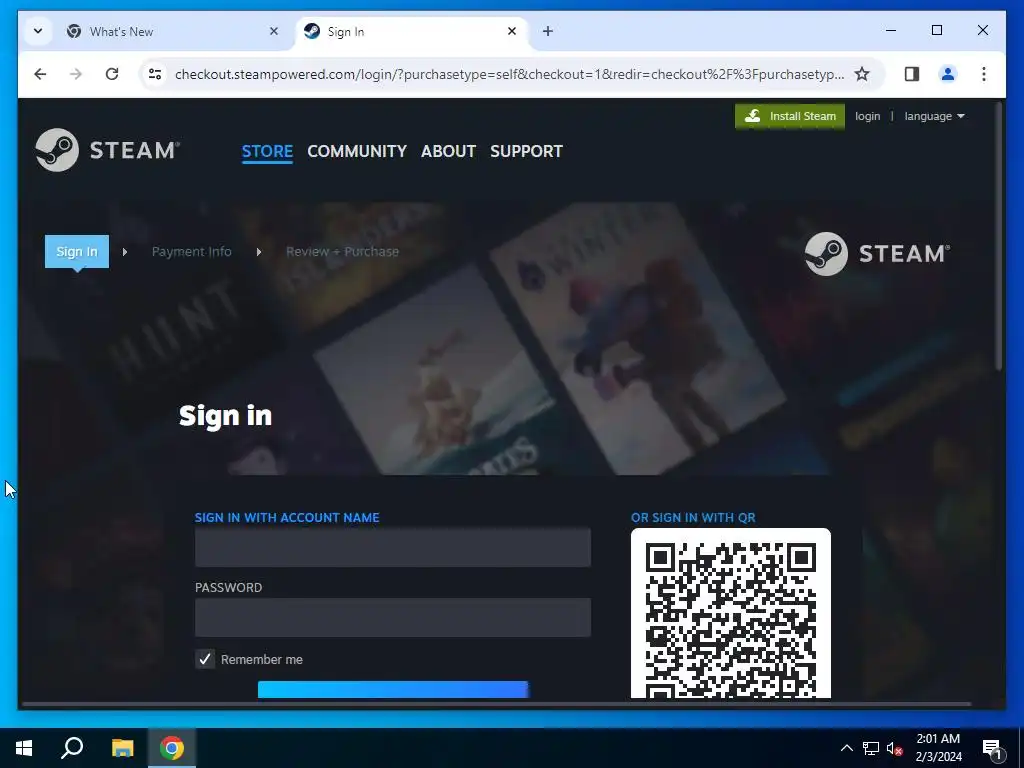This screenshot has width=1024, height=768.
Task: Open the Windows Start menu
Action: pos(24,748)
